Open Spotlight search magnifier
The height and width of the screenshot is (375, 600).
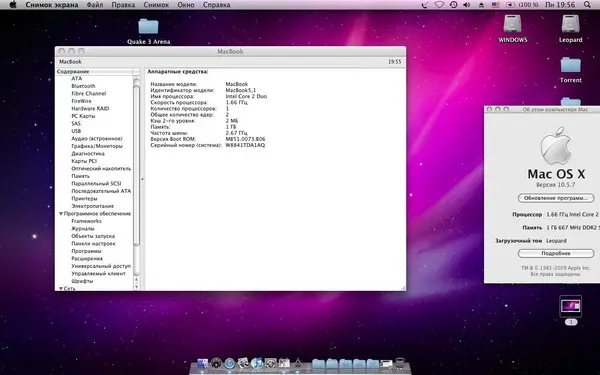pos(587,5)
